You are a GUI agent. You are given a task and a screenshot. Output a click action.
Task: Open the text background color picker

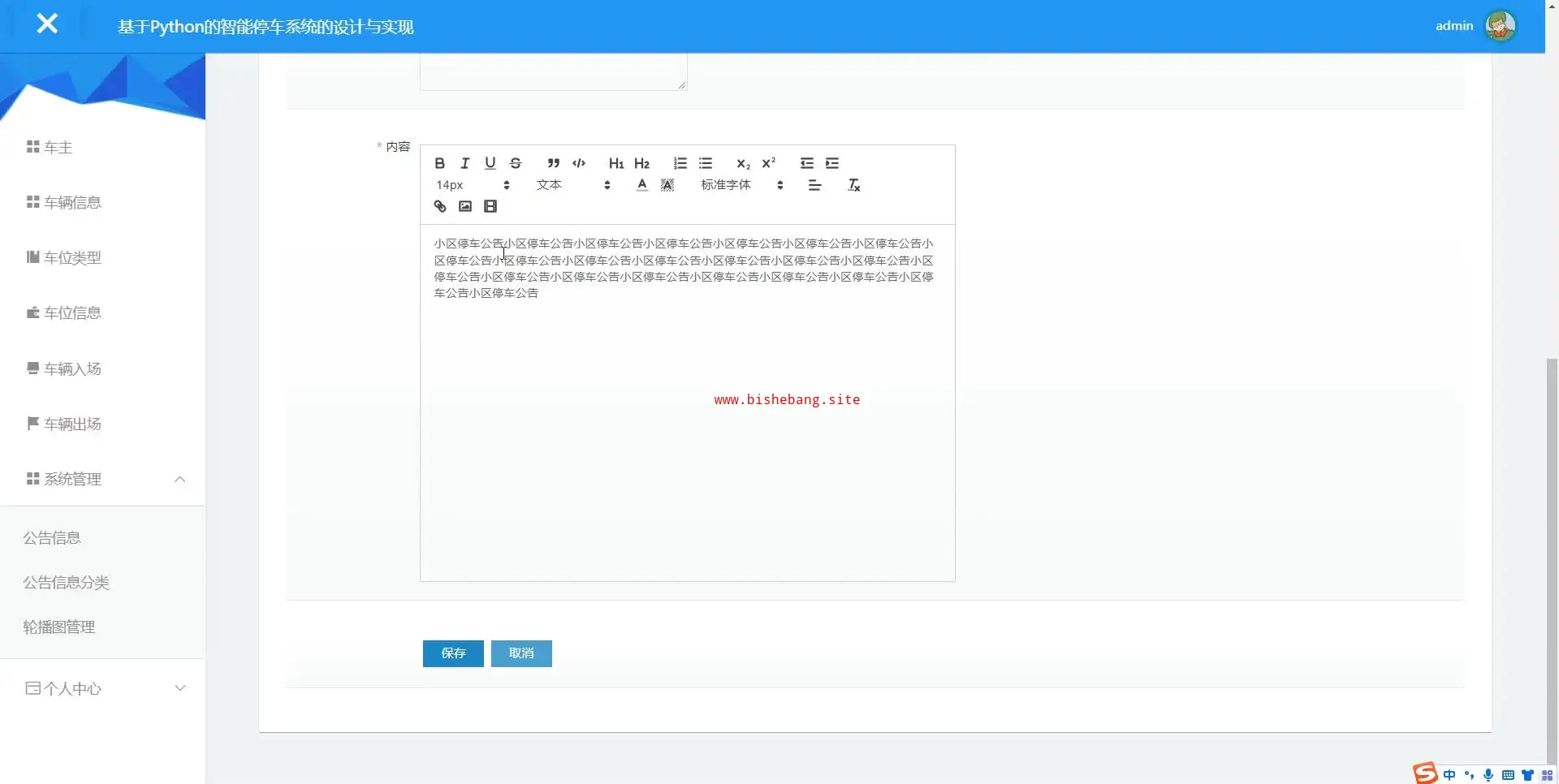click(x=667, y=185)
